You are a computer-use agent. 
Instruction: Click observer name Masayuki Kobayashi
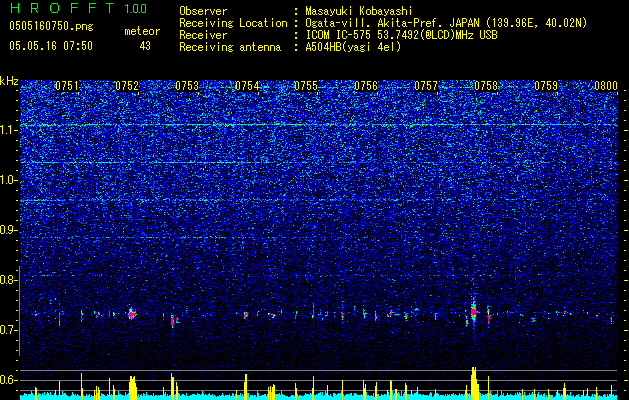click(x=359, y=11)
